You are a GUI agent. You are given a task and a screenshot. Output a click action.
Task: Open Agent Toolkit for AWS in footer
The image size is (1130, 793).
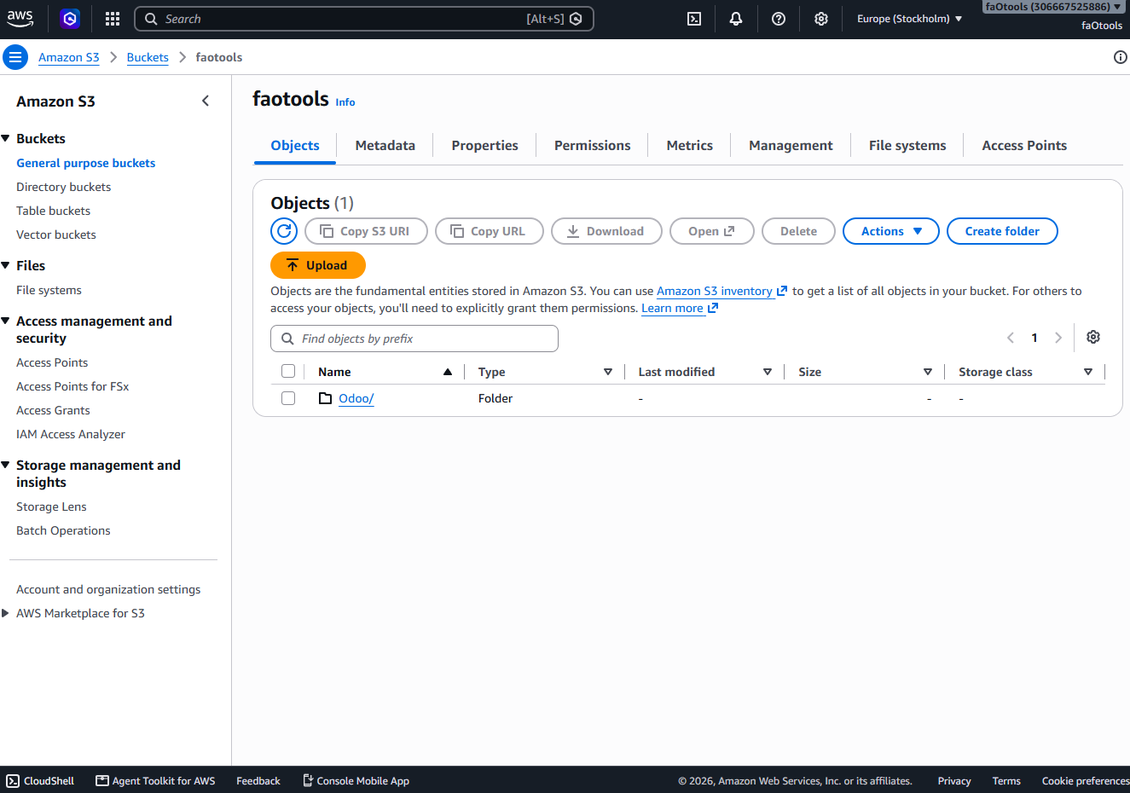tap(156, 781)
